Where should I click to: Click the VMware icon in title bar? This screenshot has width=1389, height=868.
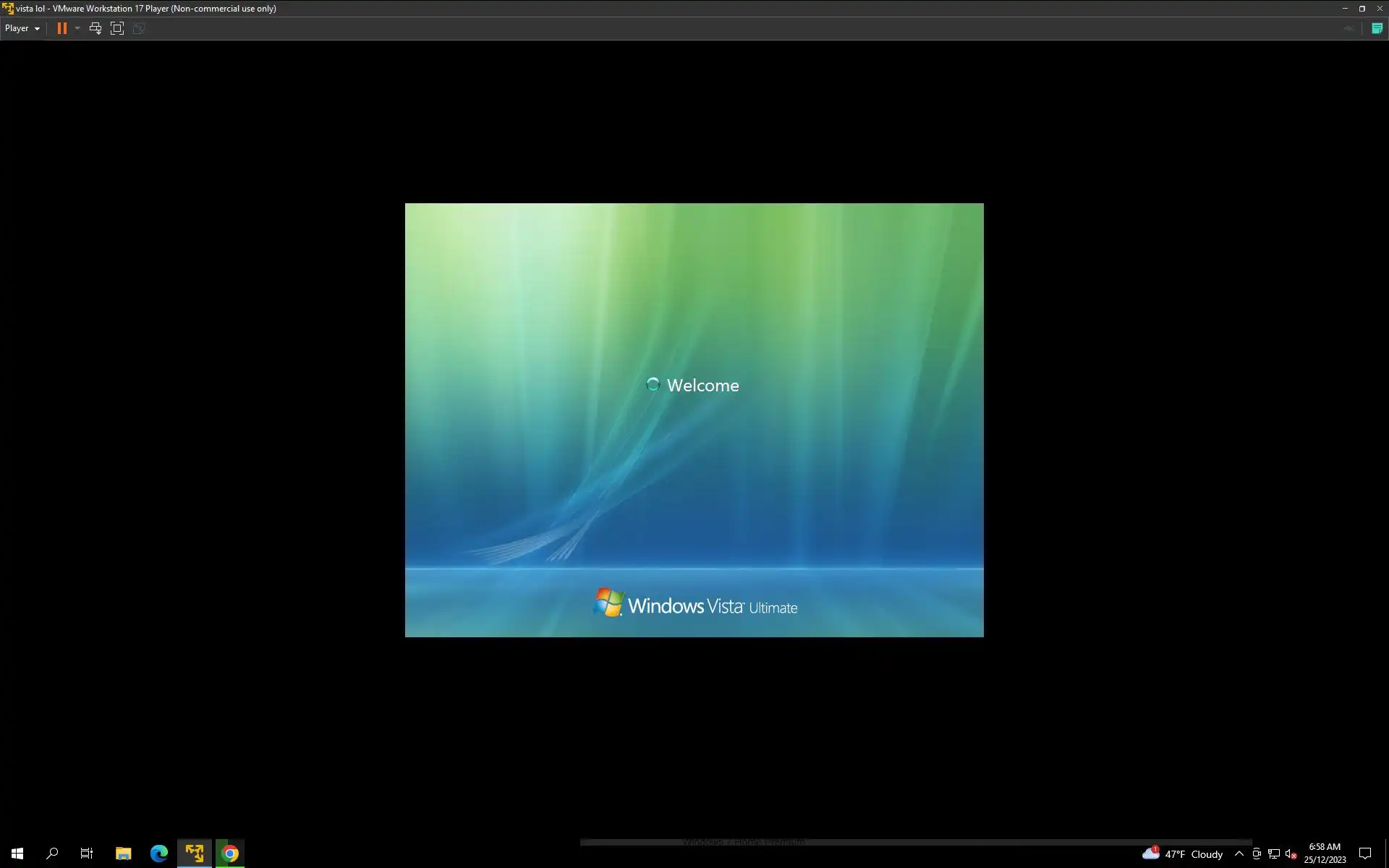(x=7, y=9)
